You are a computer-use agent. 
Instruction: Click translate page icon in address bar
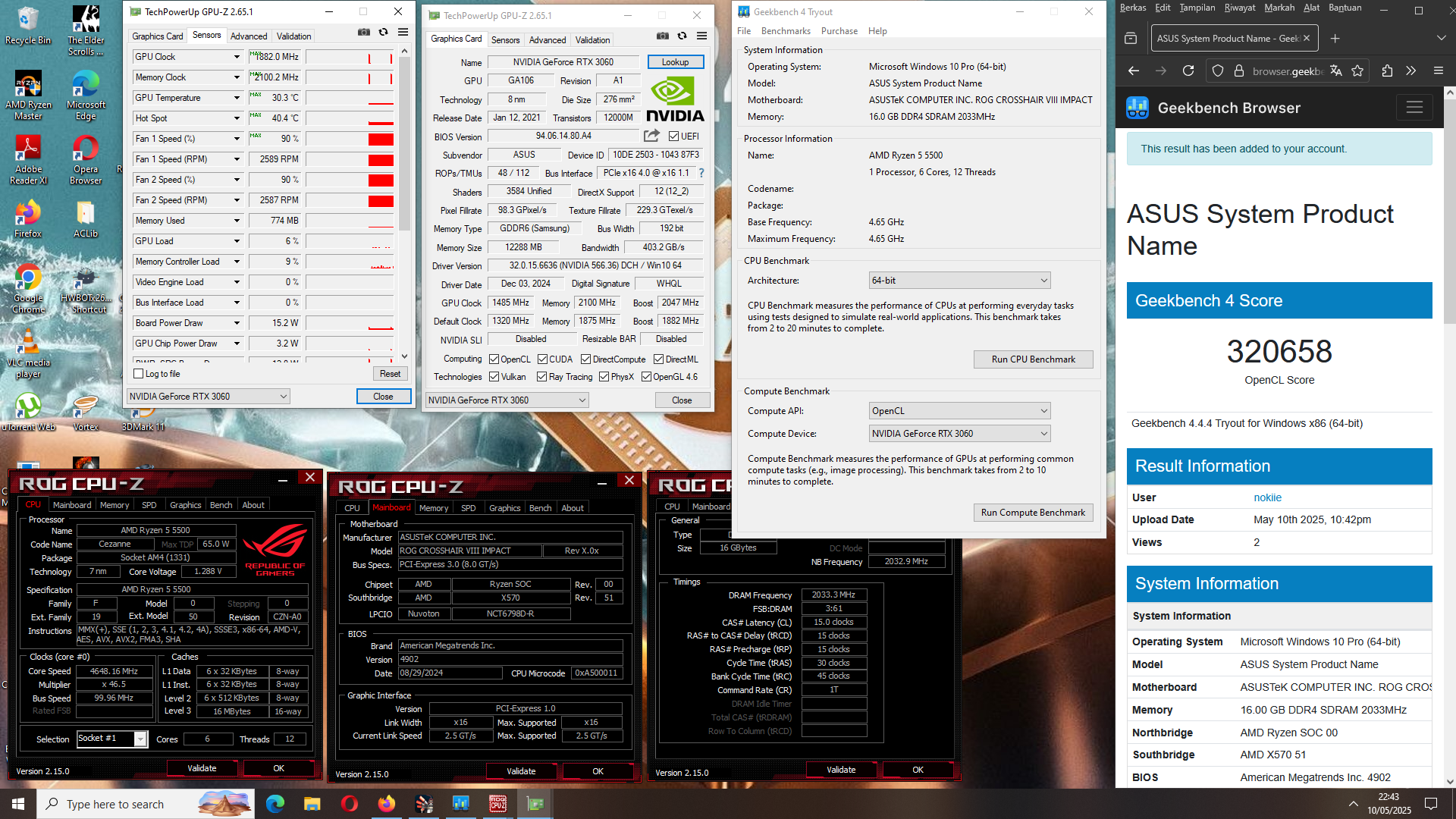[x=1336, y=71]
